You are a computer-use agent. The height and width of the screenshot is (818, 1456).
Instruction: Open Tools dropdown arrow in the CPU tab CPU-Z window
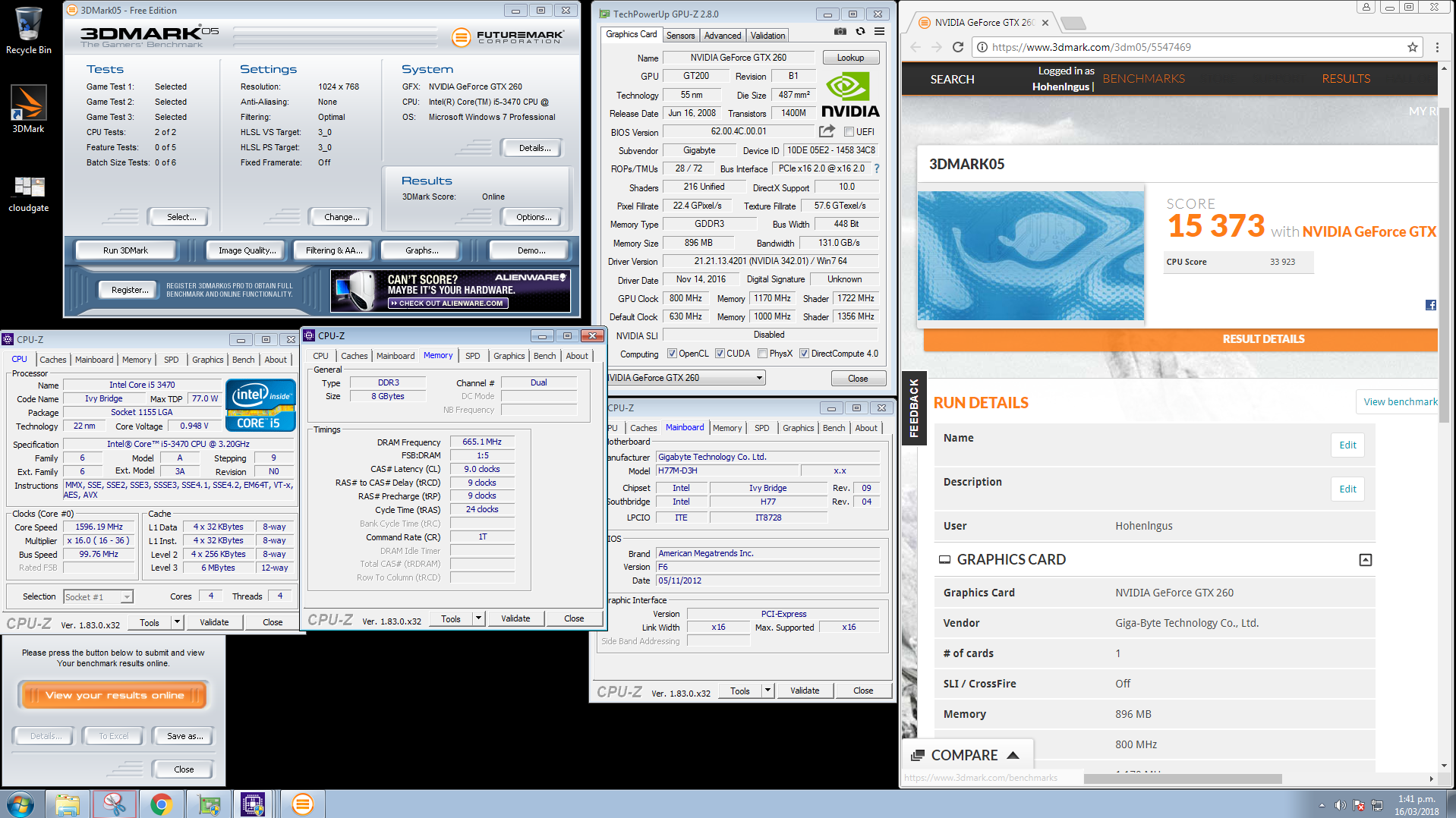coord(177,622)
